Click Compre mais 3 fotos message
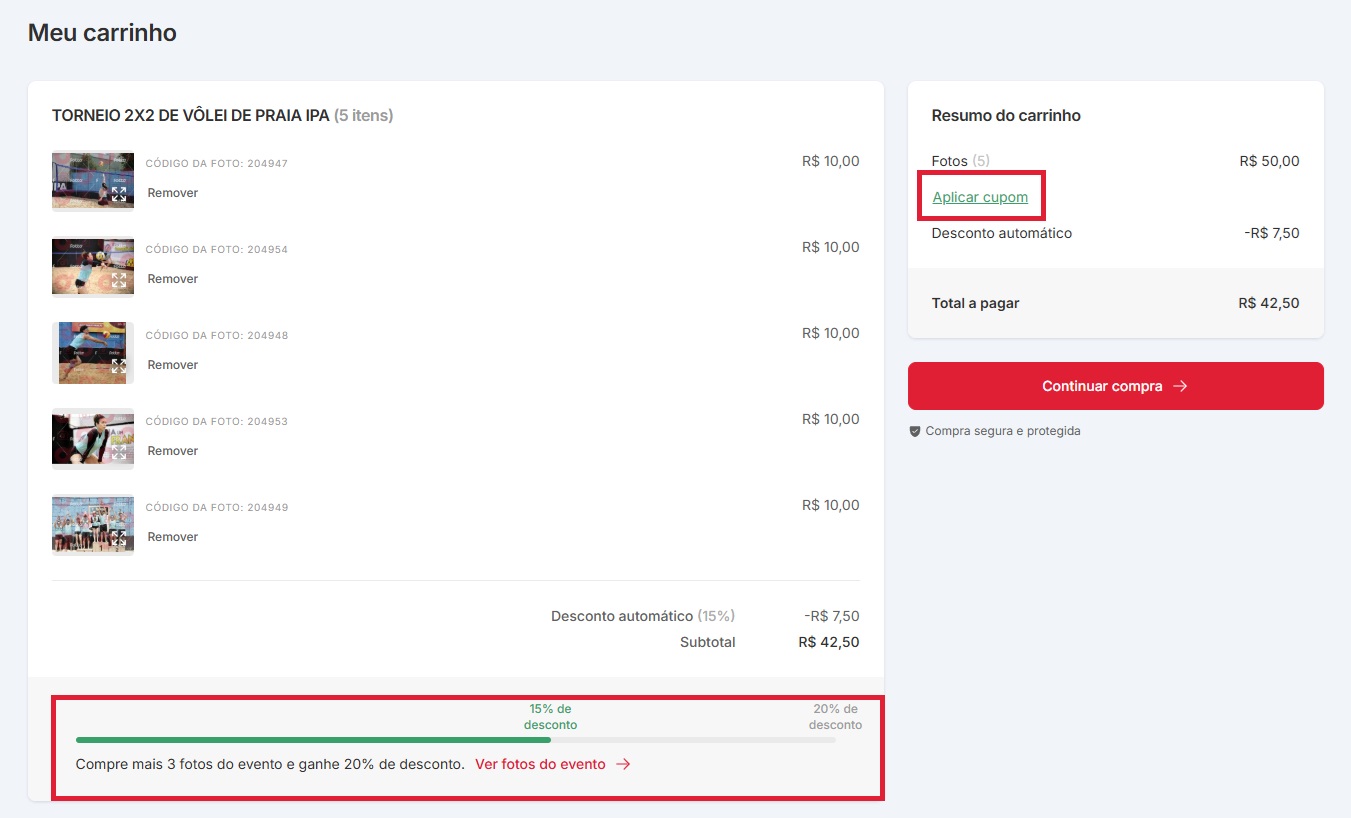Screen dimensions: 1351x818 click(x=270, y=764)
